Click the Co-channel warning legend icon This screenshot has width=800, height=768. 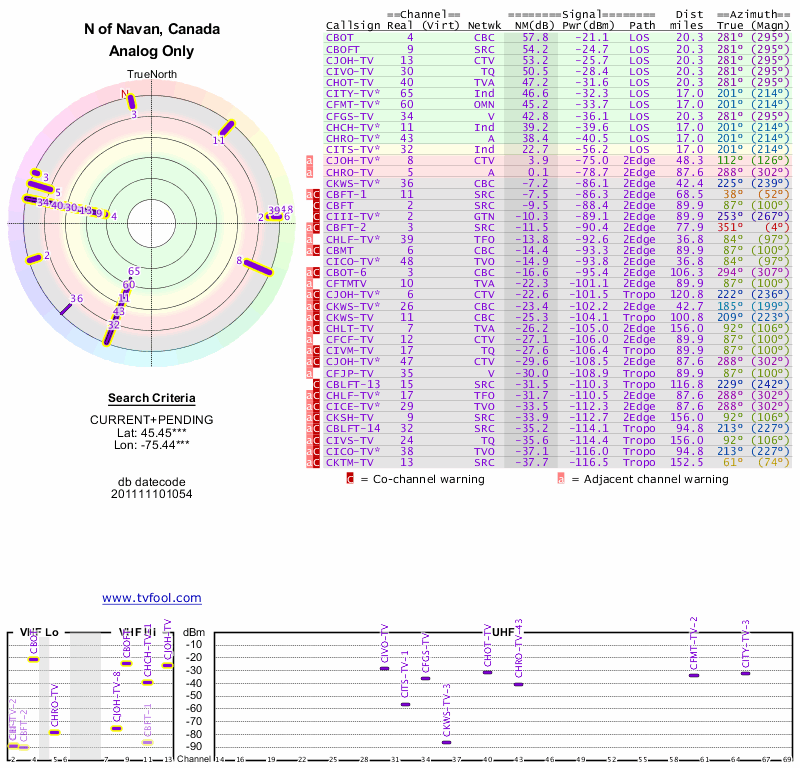click(350, 479)
